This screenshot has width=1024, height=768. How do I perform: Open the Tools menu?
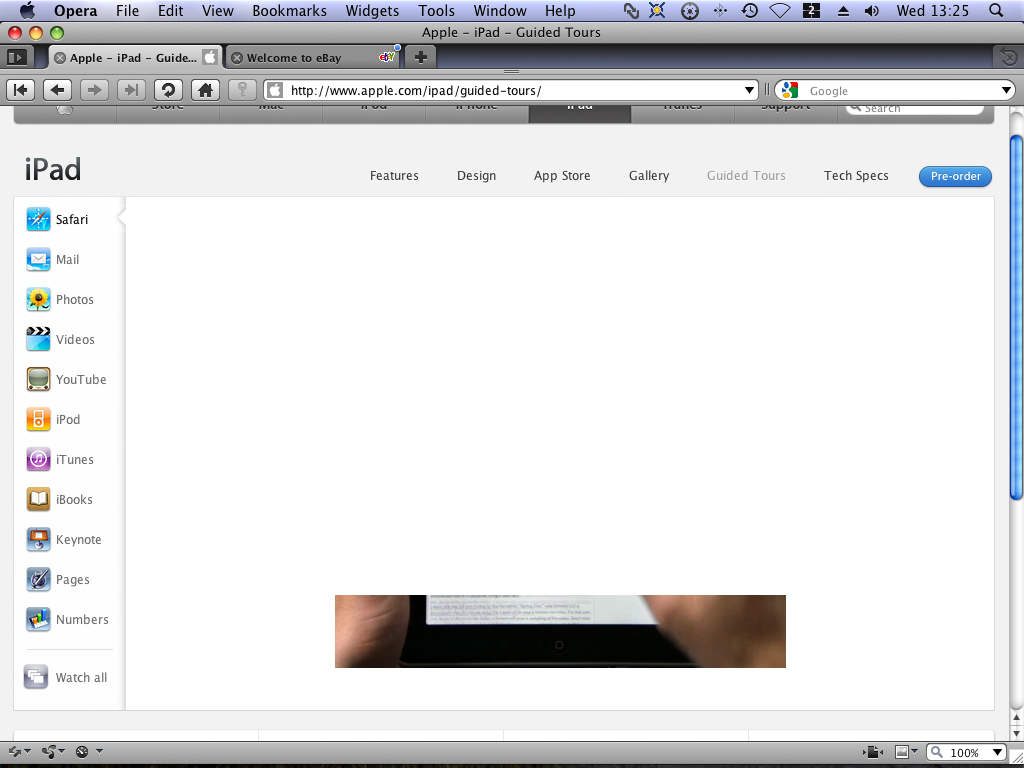(437, 10)
